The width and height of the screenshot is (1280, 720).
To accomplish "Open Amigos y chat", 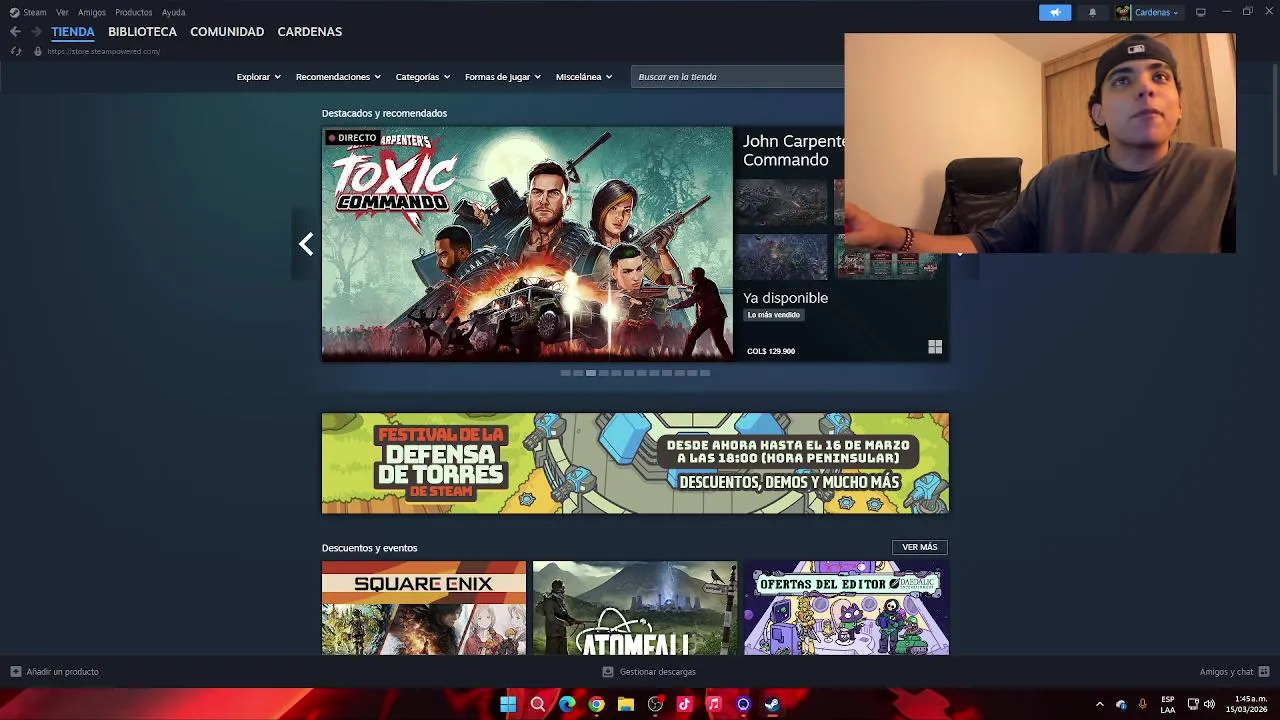I will tap(1226, 672).
